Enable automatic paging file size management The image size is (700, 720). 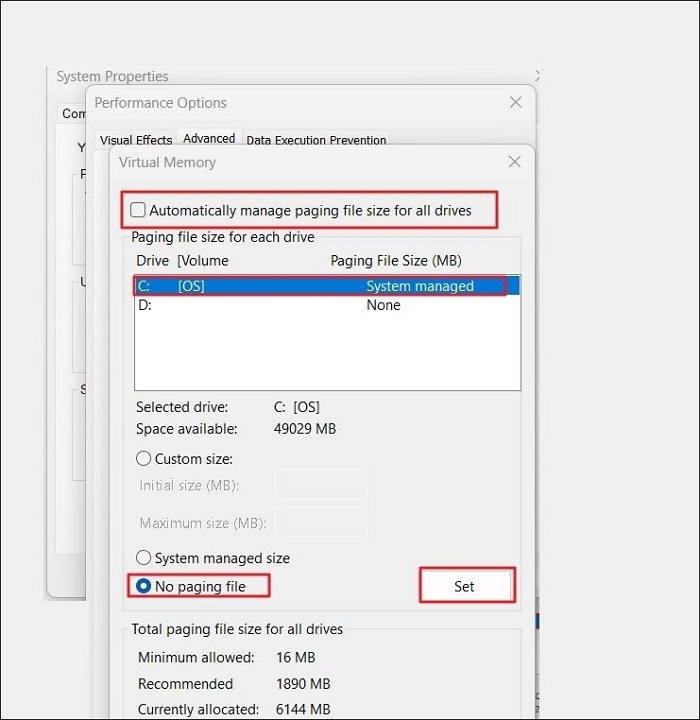pyautogui.click(x=139, y=210)
